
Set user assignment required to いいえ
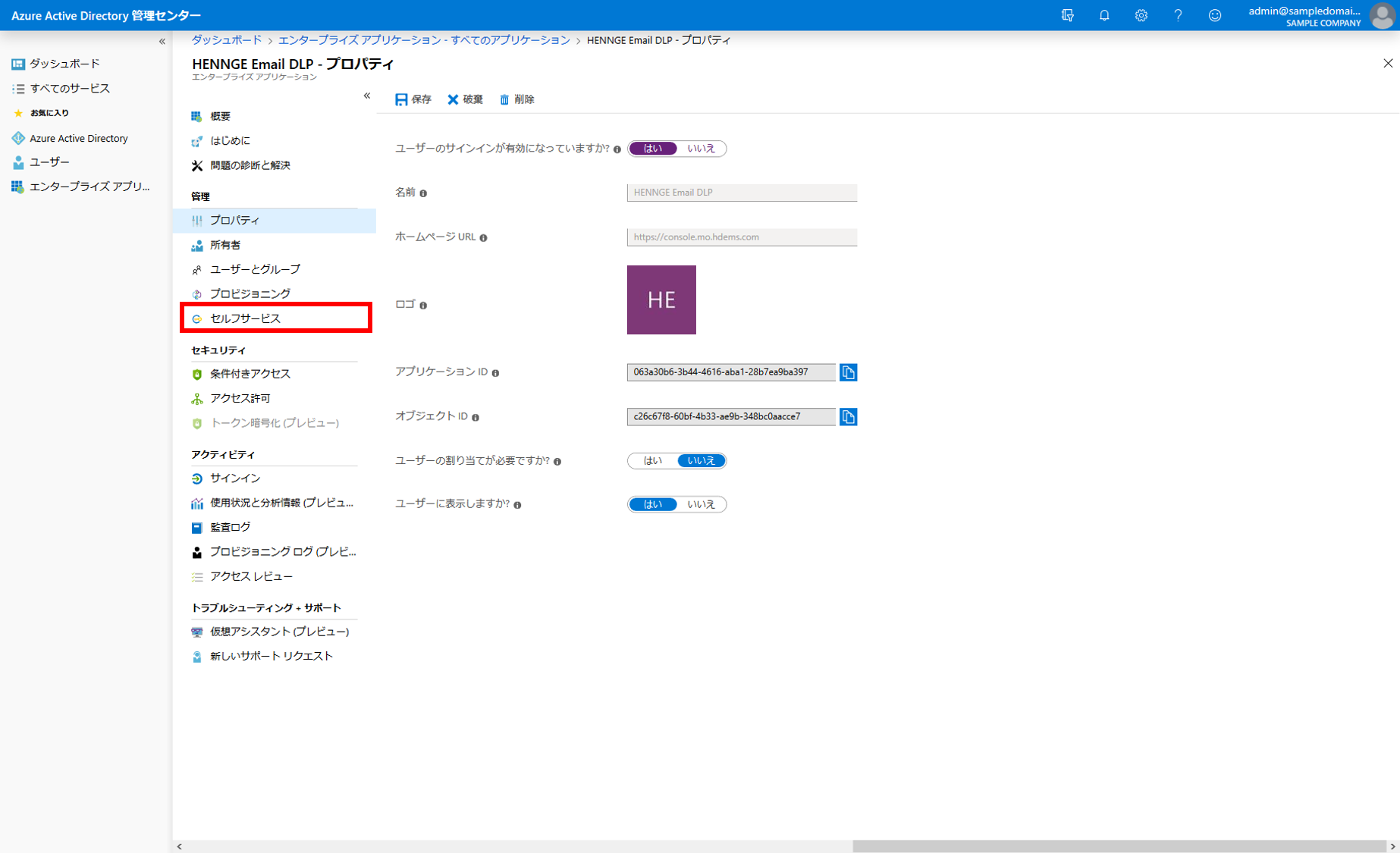702,460
